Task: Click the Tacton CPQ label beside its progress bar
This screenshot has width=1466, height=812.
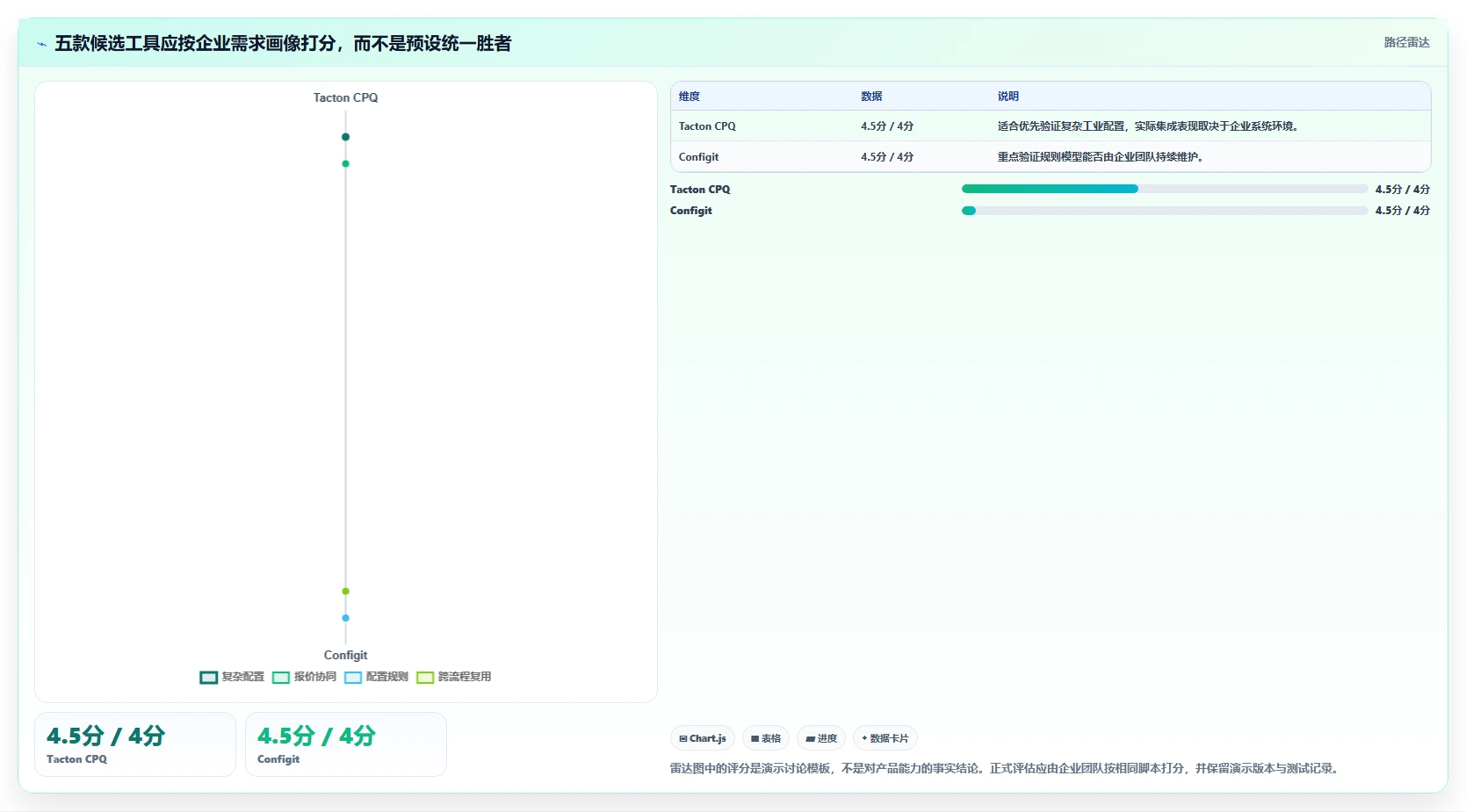Action: point(700,190)
